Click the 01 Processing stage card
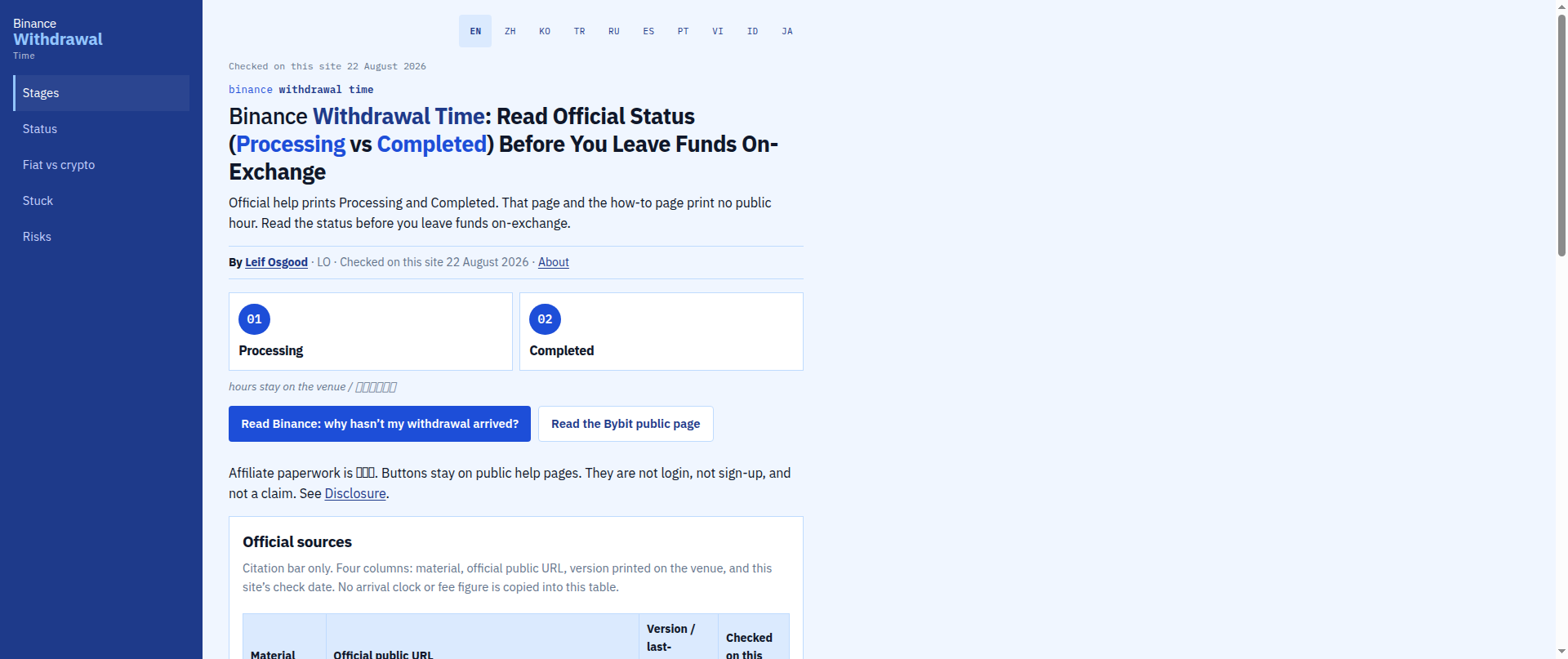Image resolution: width=1568 pixels, height=659 pixels. [x=371, y=332]
